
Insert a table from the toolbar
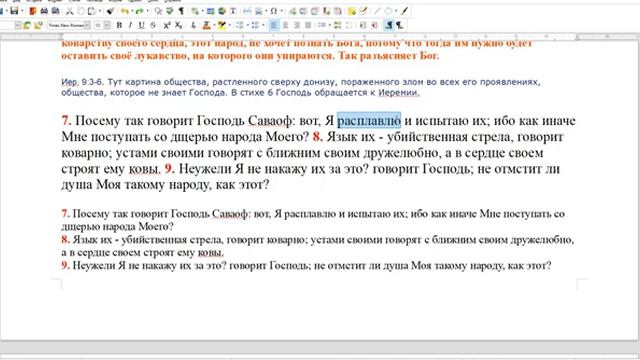(x=195, y=11)
